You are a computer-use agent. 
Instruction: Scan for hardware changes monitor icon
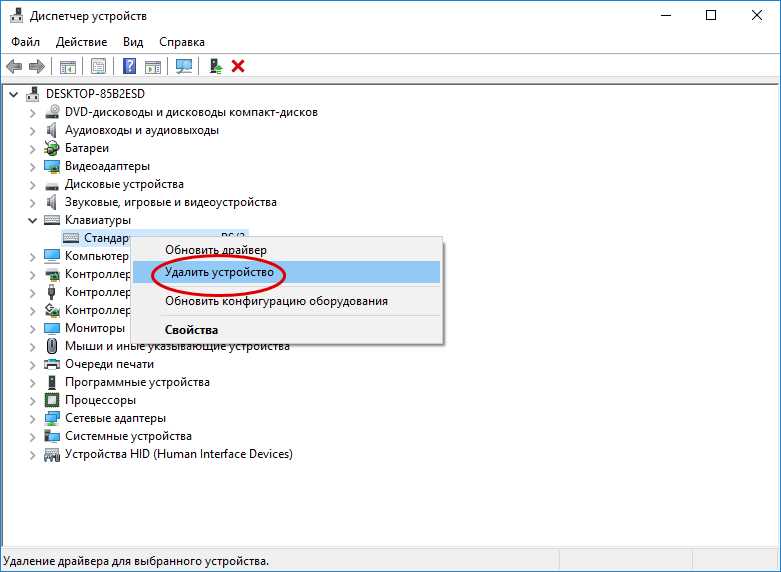pyautogui.click(x=184, y=66)
